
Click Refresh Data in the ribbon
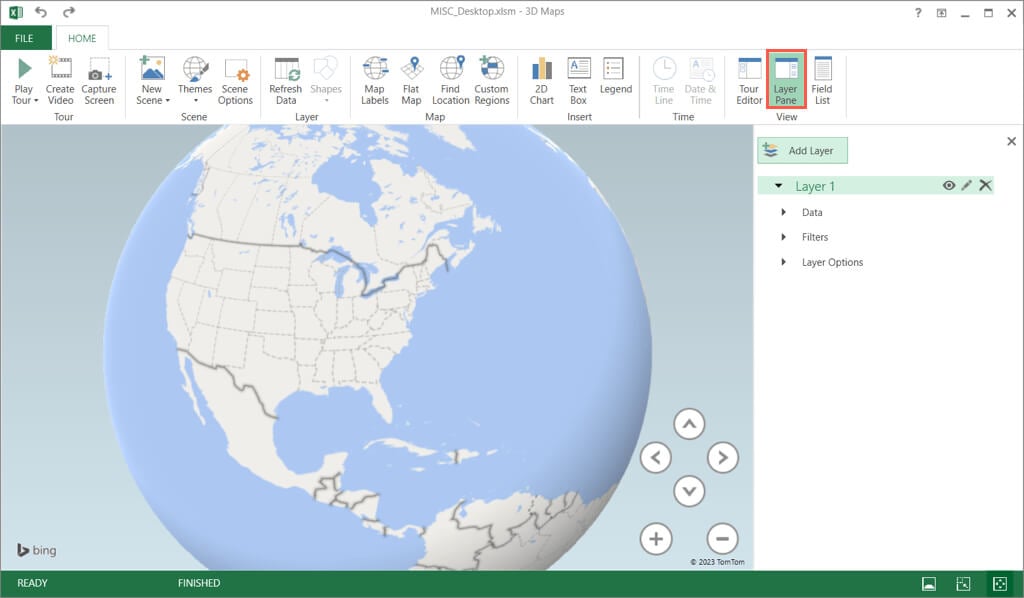tap(286, 80)
